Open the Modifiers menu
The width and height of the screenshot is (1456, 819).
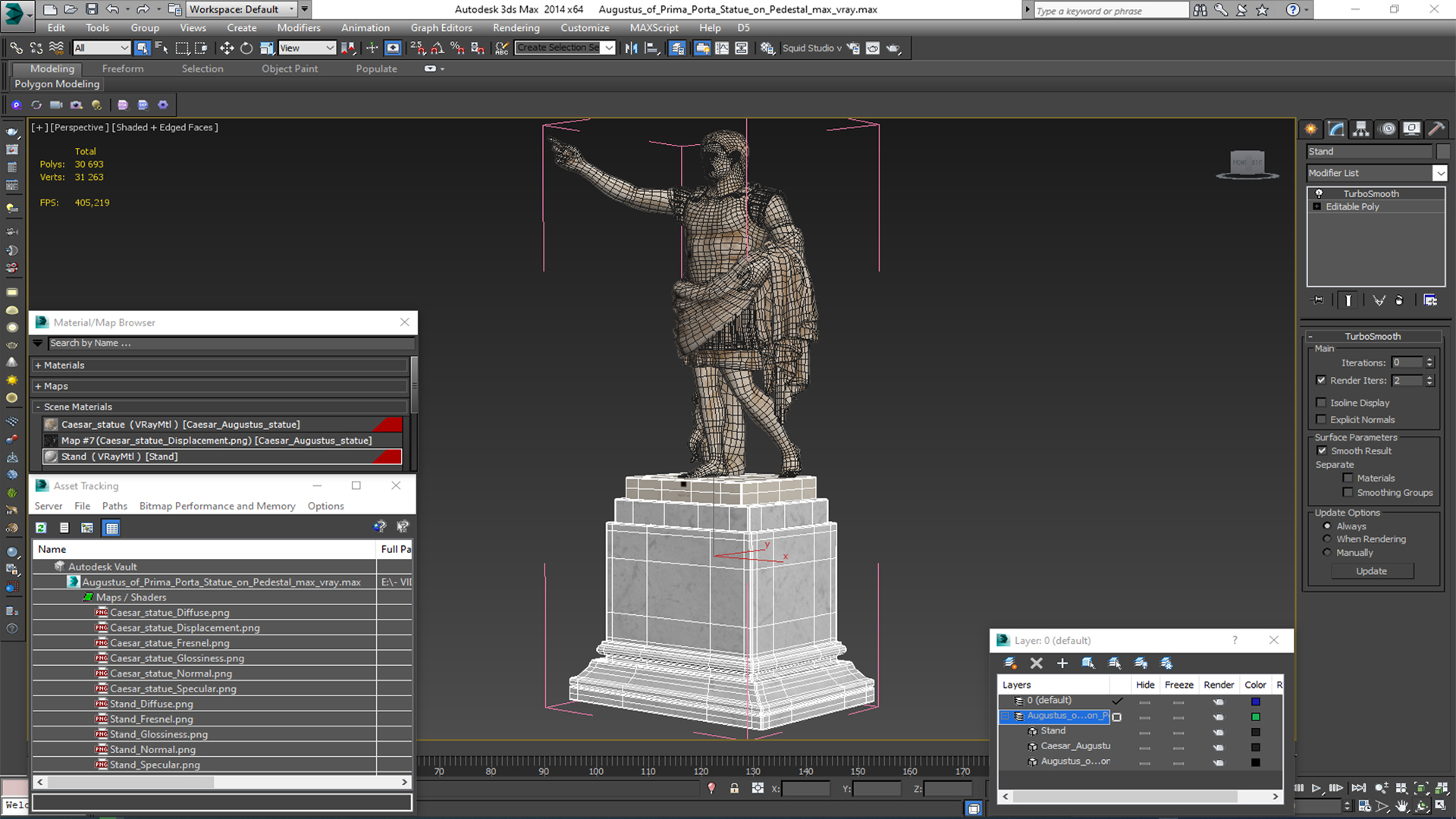tap(298, 27)
